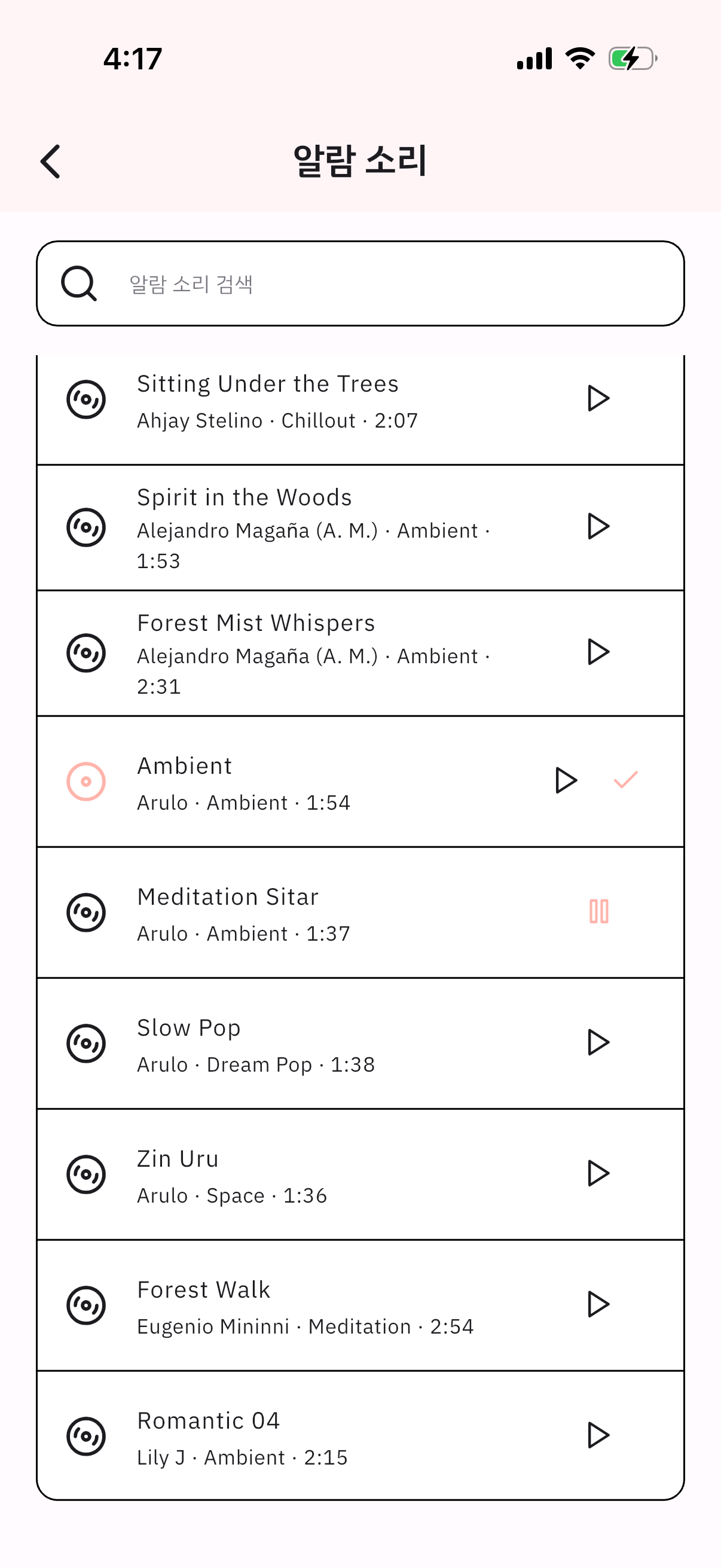Play Sitting Under the Trees preview

pyautogui.click(x=598, y=399)
